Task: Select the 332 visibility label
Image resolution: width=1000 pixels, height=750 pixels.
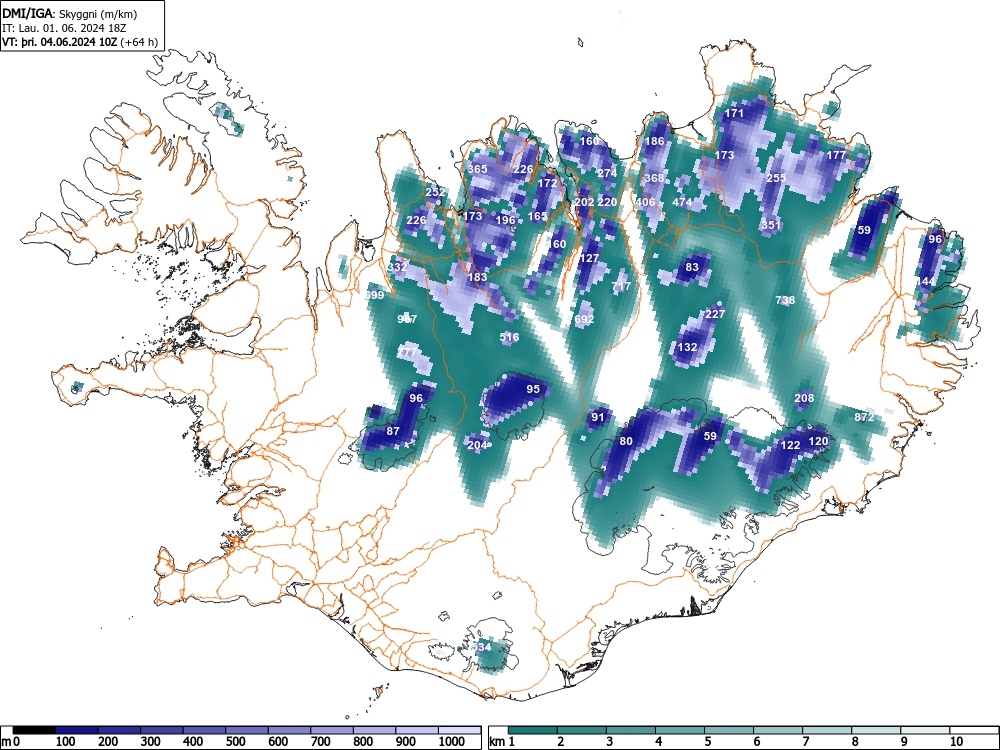Action: [397, 267]
